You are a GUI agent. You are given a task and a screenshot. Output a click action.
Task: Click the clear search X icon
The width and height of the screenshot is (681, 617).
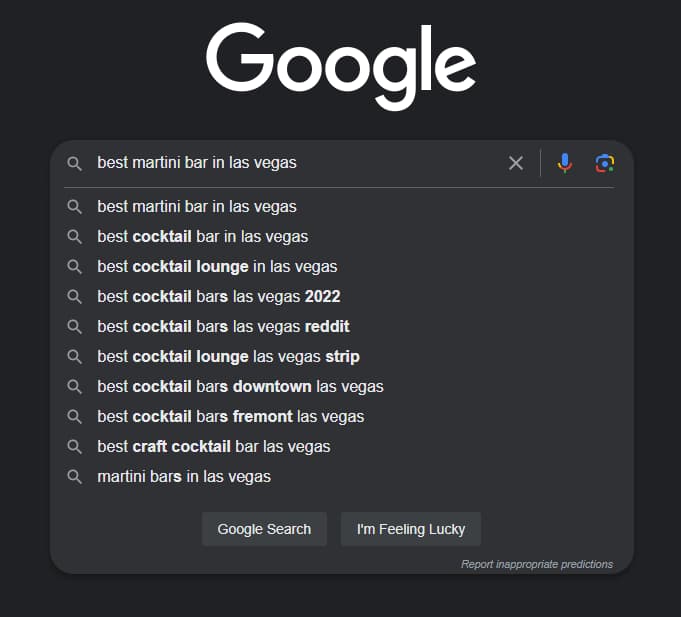[516, 163]
